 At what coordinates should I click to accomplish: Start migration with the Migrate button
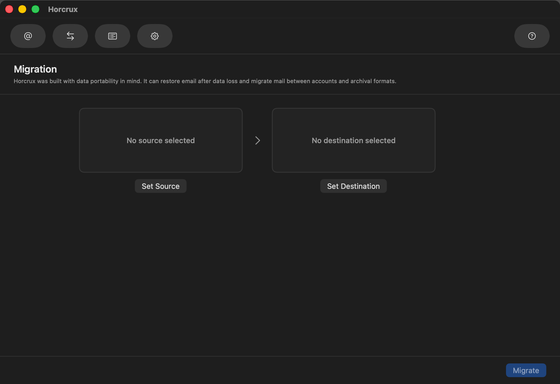pyautogui.click(x=526, y=370)
